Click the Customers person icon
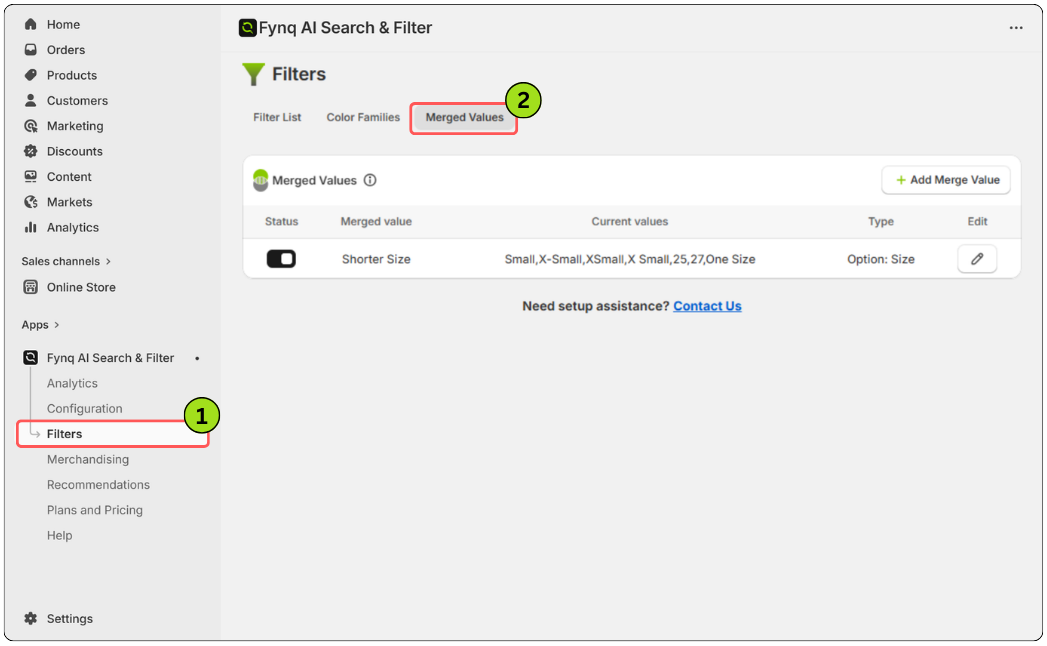Image resolution: width=1047 pixels, height=646 pixels. (31, 101)
